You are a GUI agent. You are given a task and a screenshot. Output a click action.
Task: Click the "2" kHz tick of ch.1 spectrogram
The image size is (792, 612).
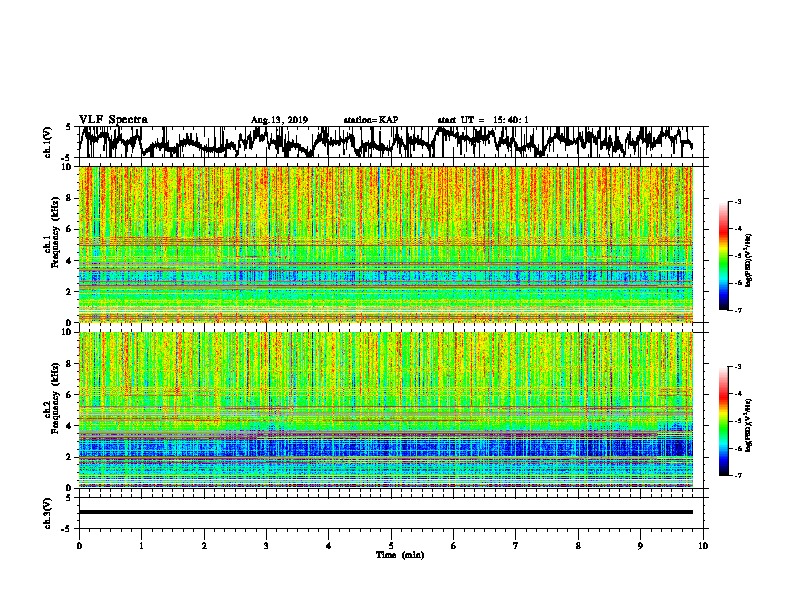pos(70,291)
